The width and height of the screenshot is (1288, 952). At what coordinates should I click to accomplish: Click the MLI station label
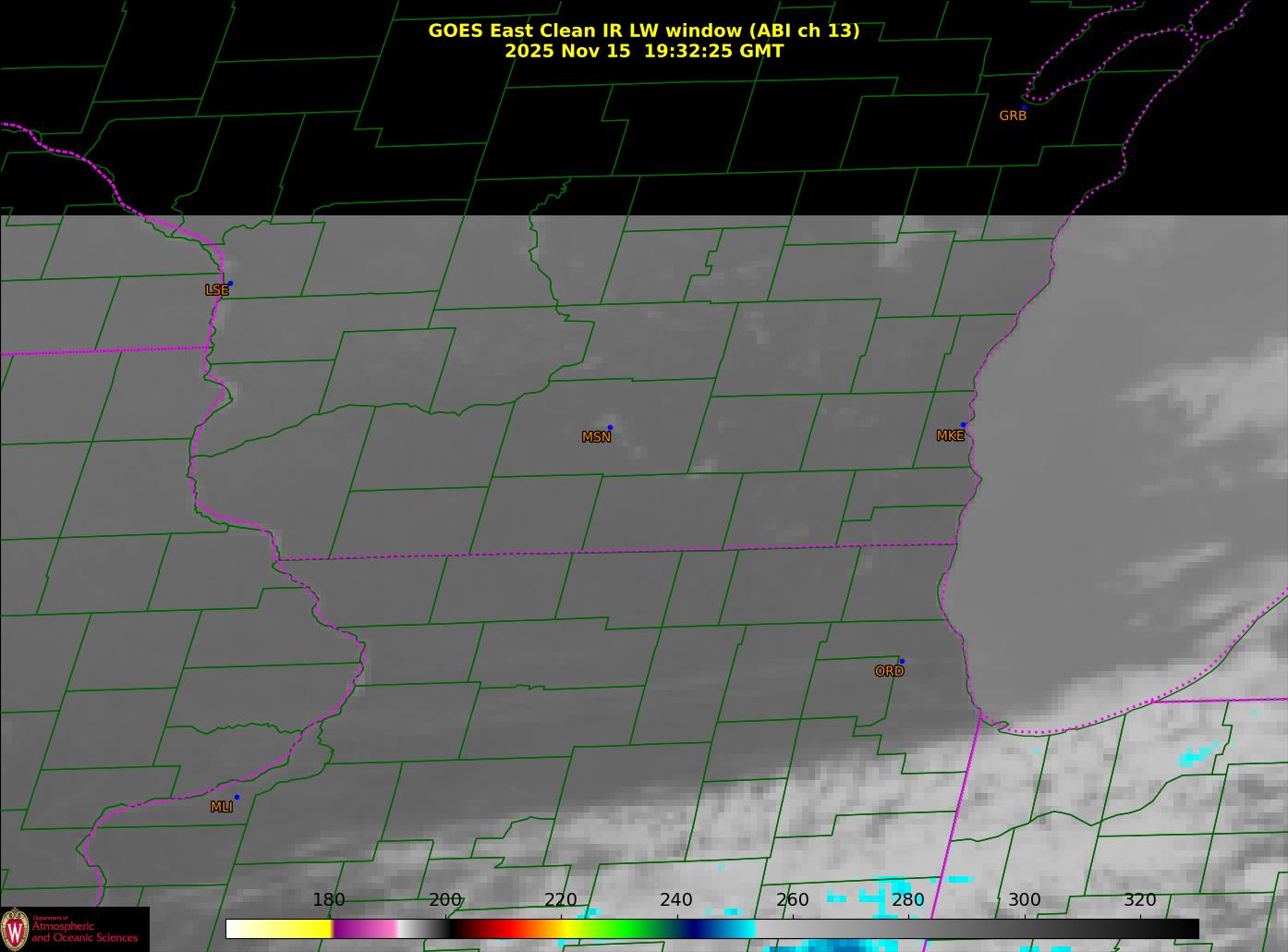click(222, 807)
